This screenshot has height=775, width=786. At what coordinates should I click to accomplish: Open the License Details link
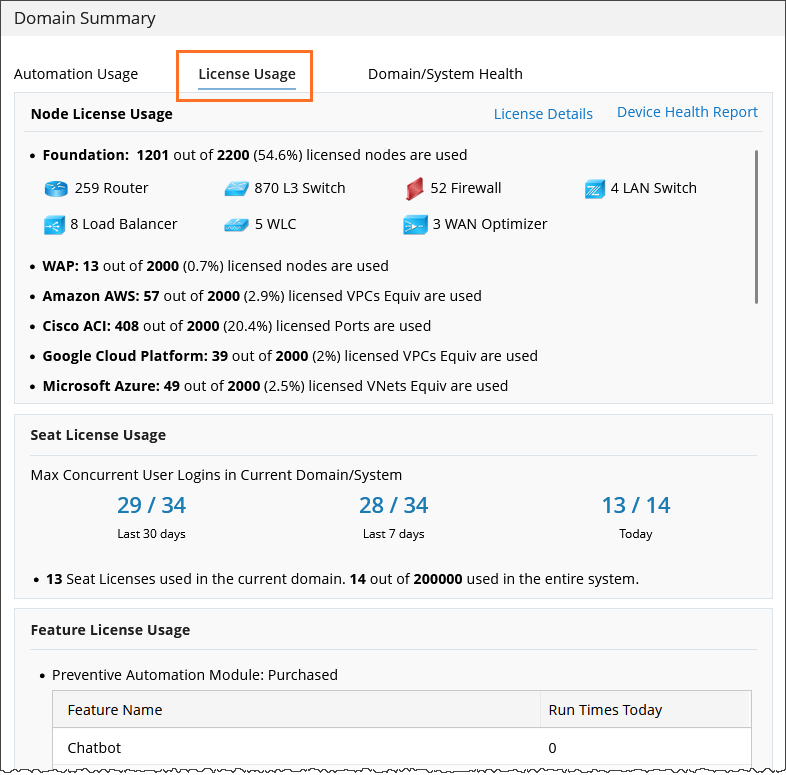tap(543, 114)
